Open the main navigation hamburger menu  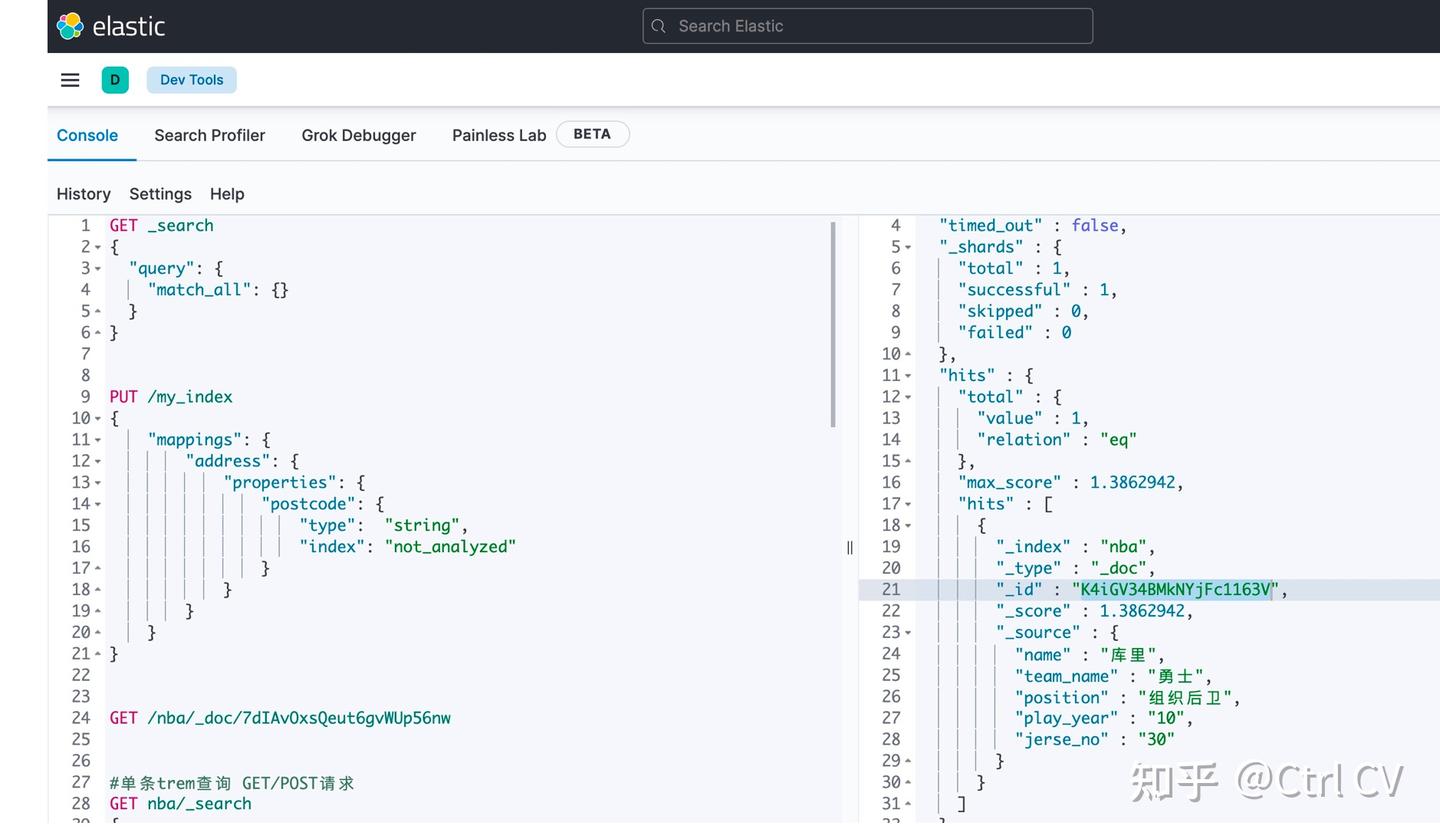[69, 80]
